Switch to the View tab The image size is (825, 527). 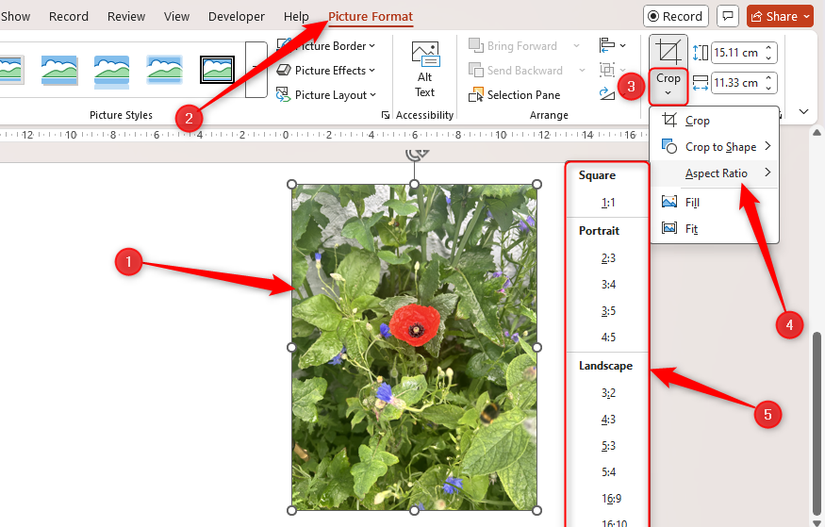pyautogui.click(x=176, y=16)
